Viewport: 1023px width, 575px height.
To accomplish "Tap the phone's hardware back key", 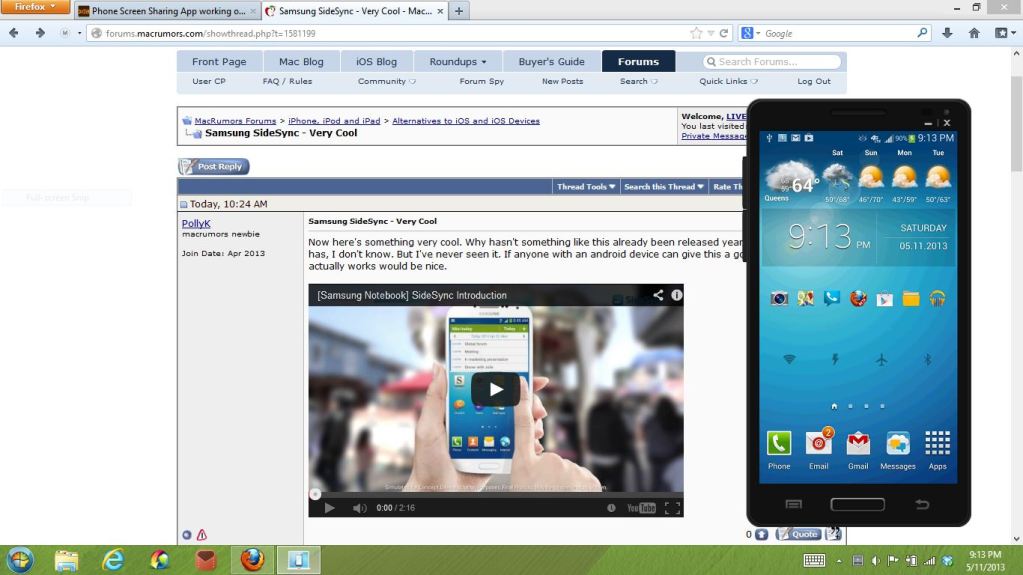I will pos(922,504).
